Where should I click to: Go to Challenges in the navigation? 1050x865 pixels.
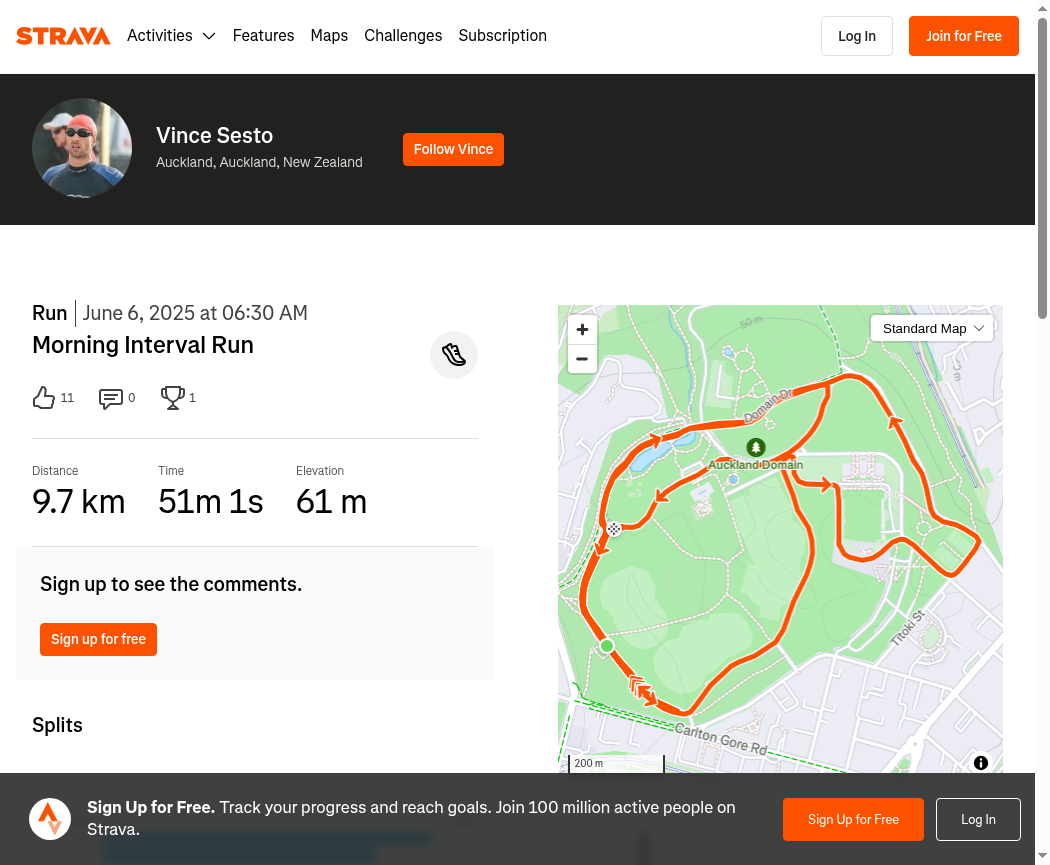(x=403, y=35)
